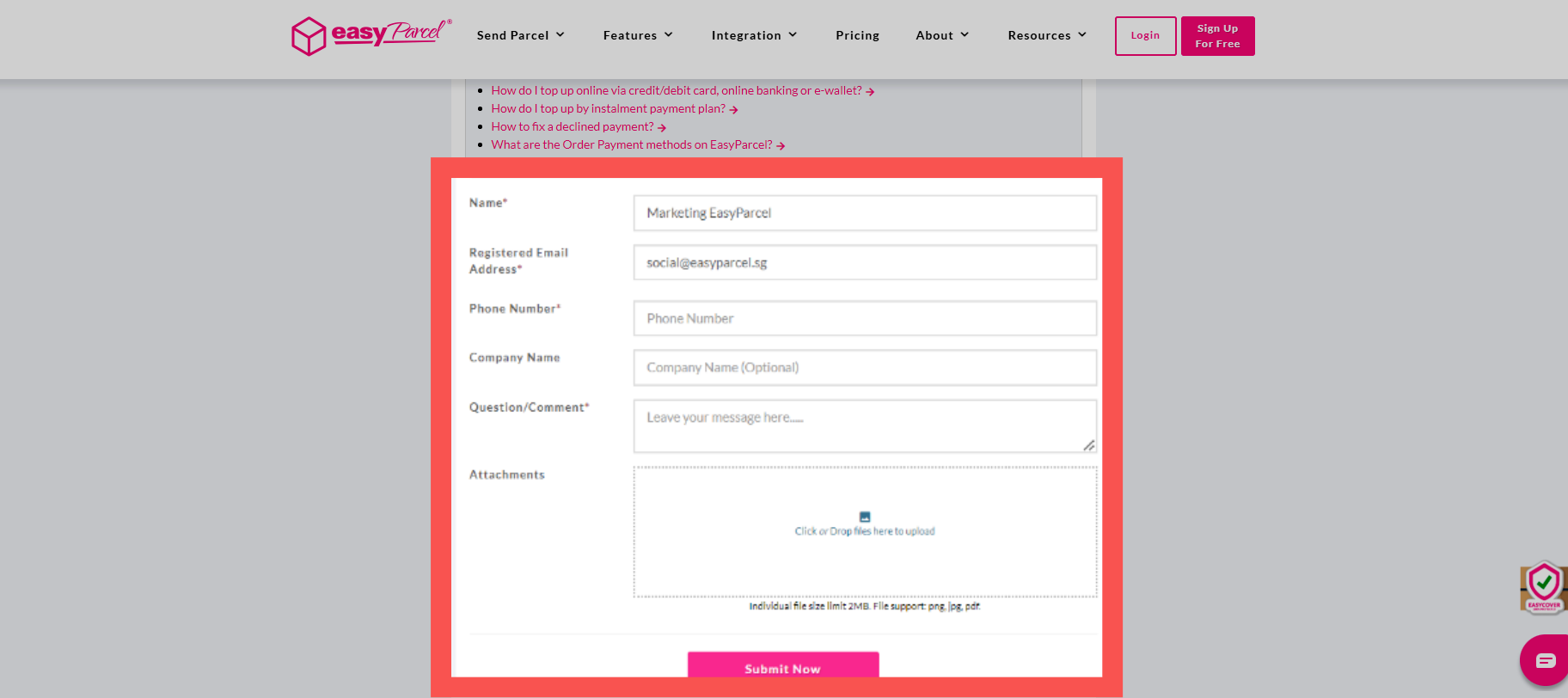
Task: Open link about instalment payment plan top up
Action: tap(615, 108)
